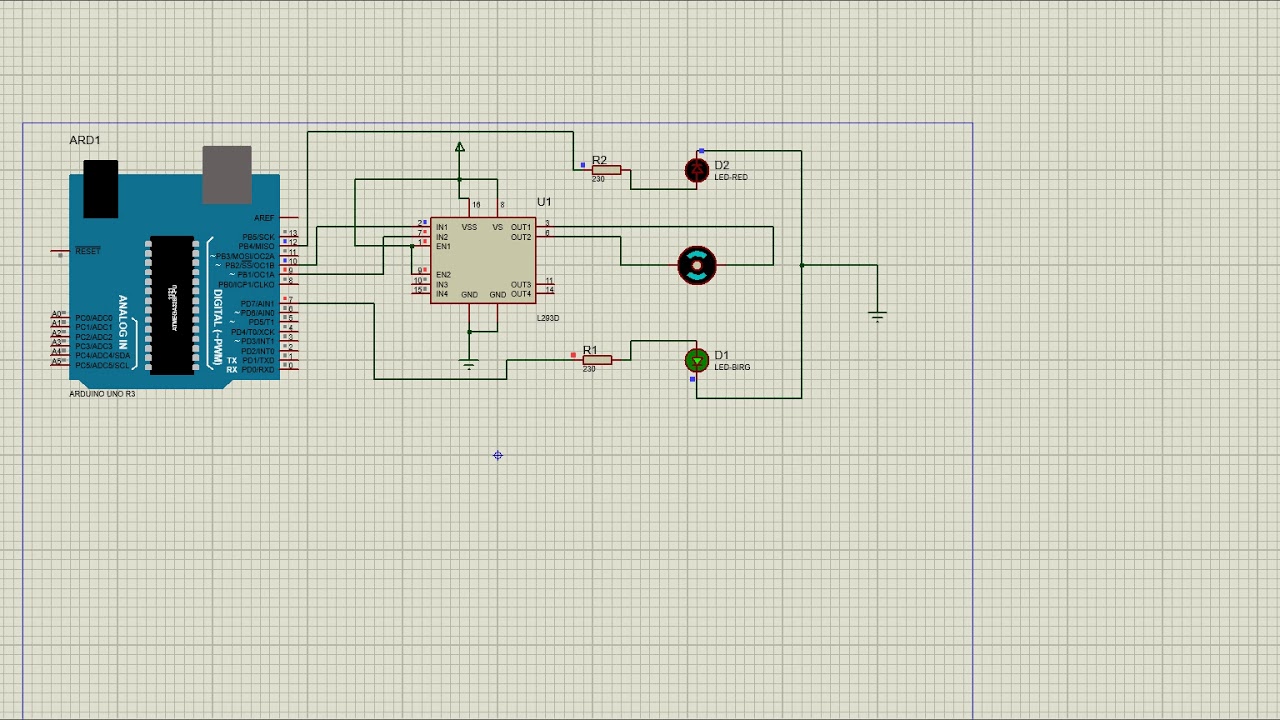The width and height of the screenshot is (1280, 720).
Task: Click the Arduino USB connector block
Action: coord(227,175)
